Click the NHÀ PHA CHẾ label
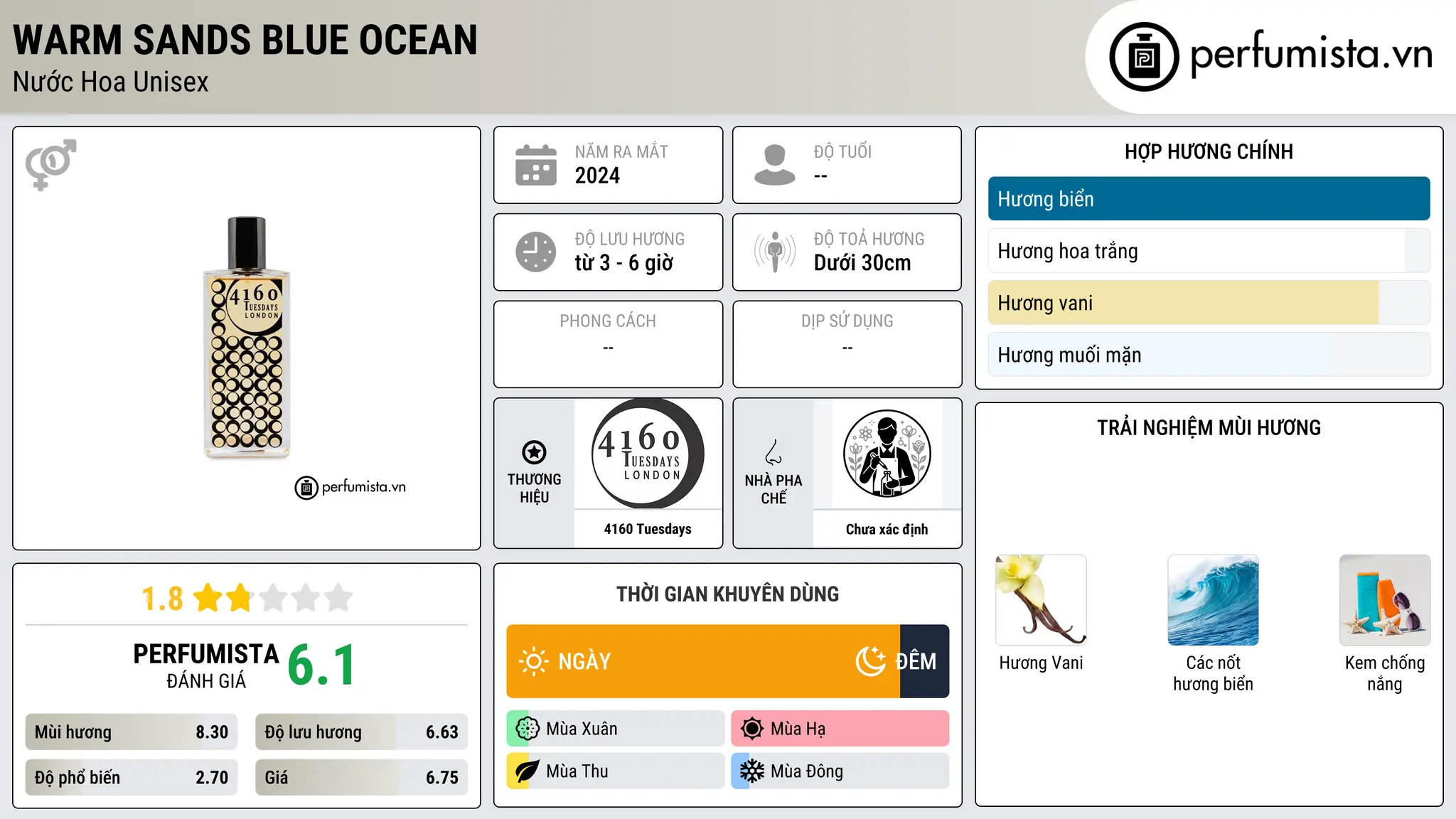1456x819 pixels. (773, 489)
